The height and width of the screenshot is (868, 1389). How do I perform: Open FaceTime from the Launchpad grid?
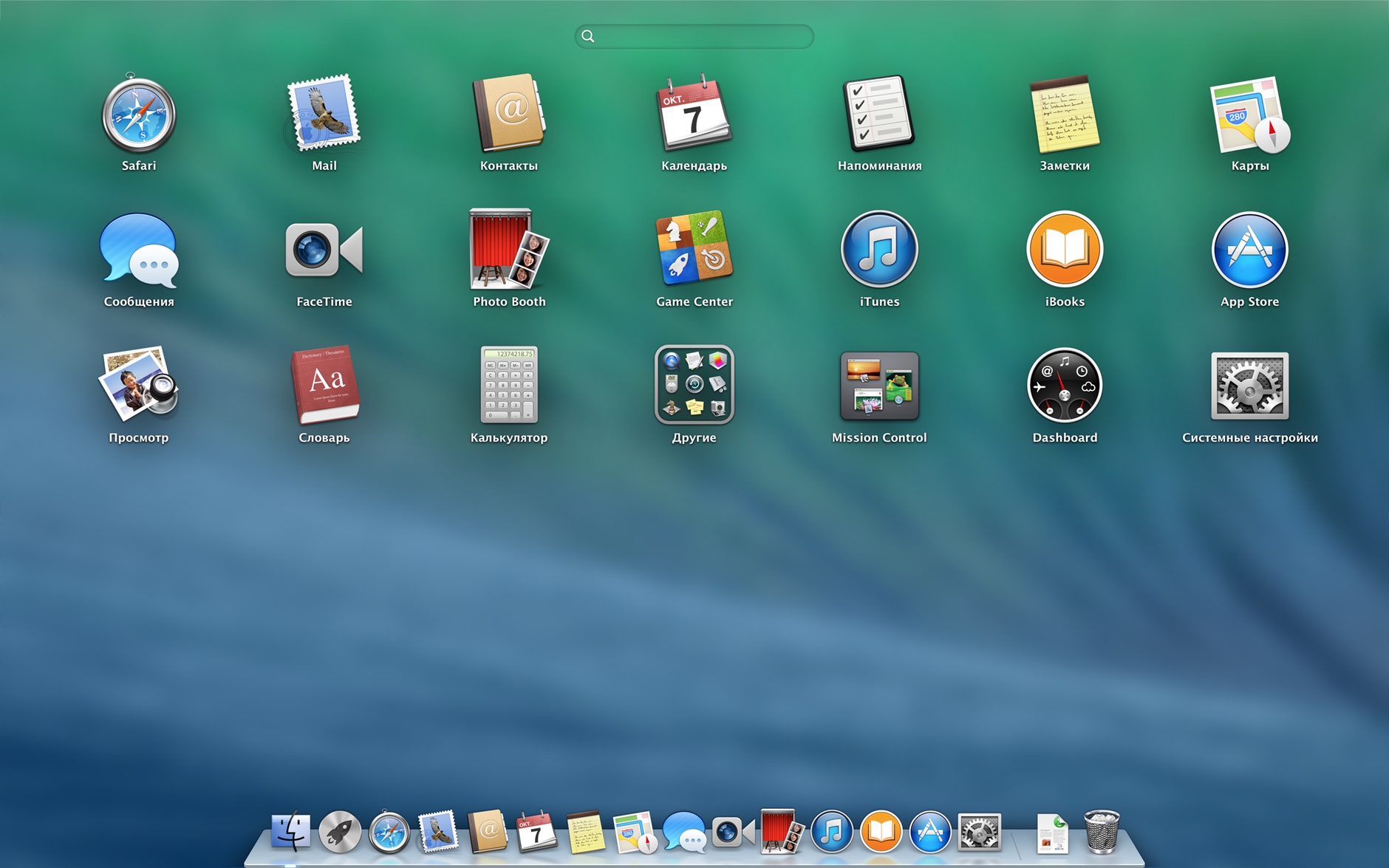(x=324, y=250)
